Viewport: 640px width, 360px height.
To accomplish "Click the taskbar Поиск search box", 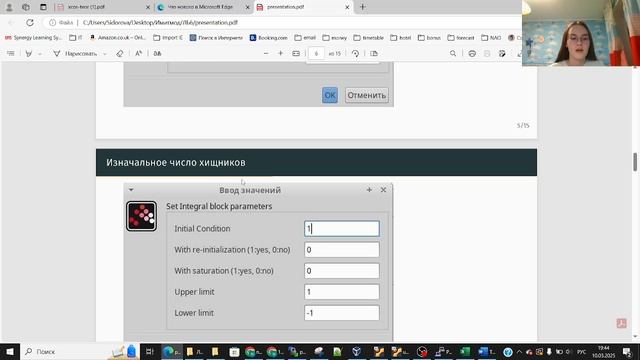I will tap(80, 351).
